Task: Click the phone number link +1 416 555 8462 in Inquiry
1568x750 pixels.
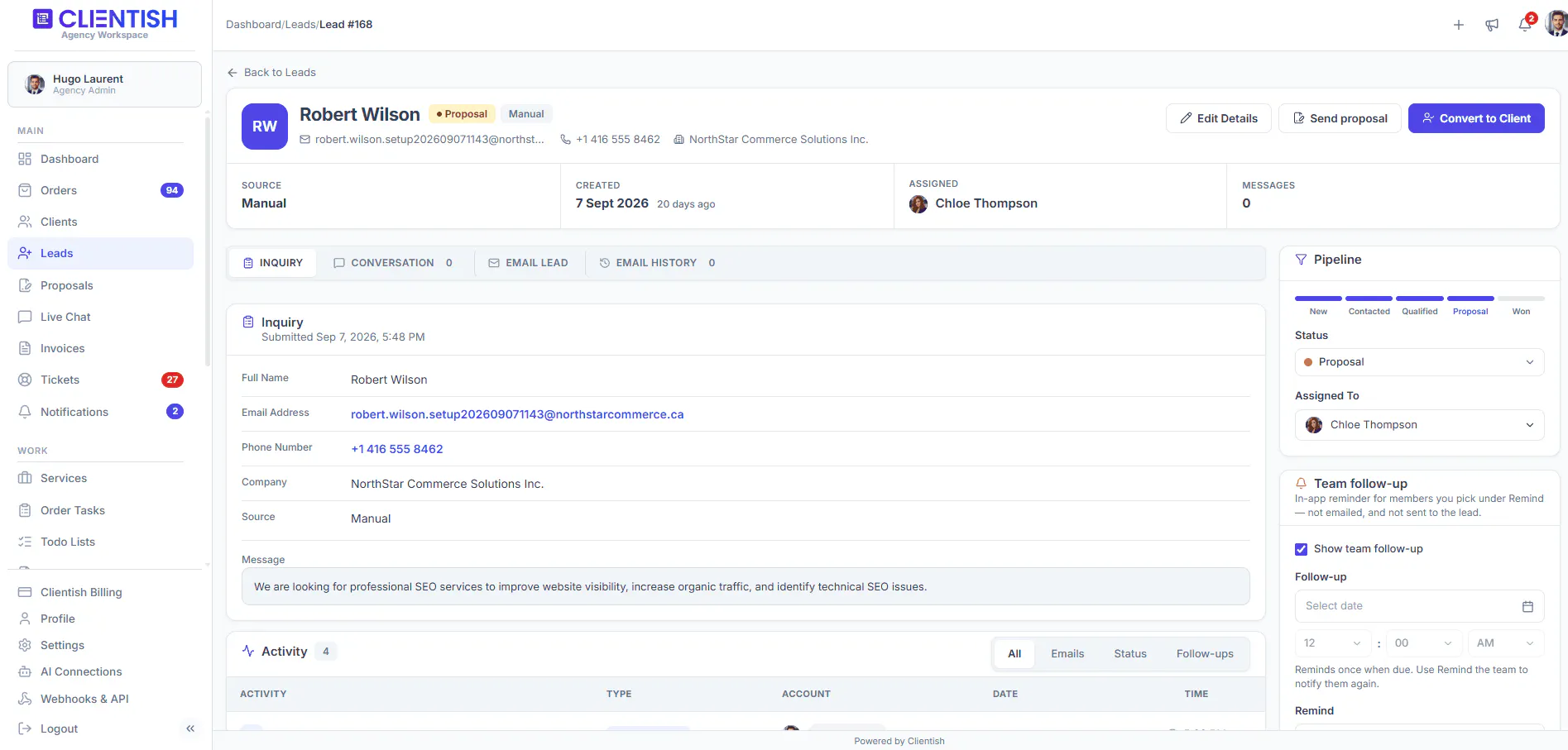Action: click(x=397, y=449)
